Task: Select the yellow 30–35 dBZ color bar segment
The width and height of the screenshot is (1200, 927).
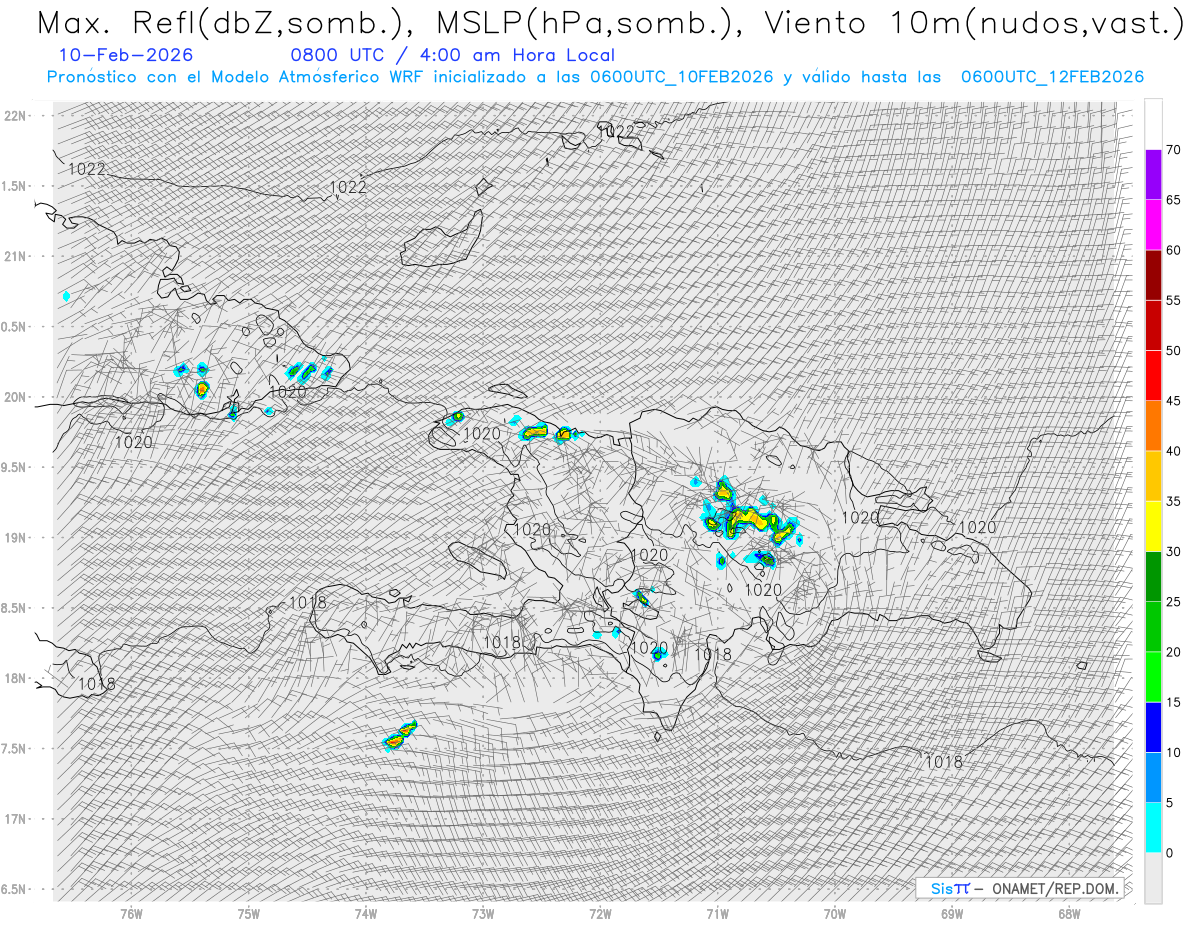Action: coord(1153,526)
